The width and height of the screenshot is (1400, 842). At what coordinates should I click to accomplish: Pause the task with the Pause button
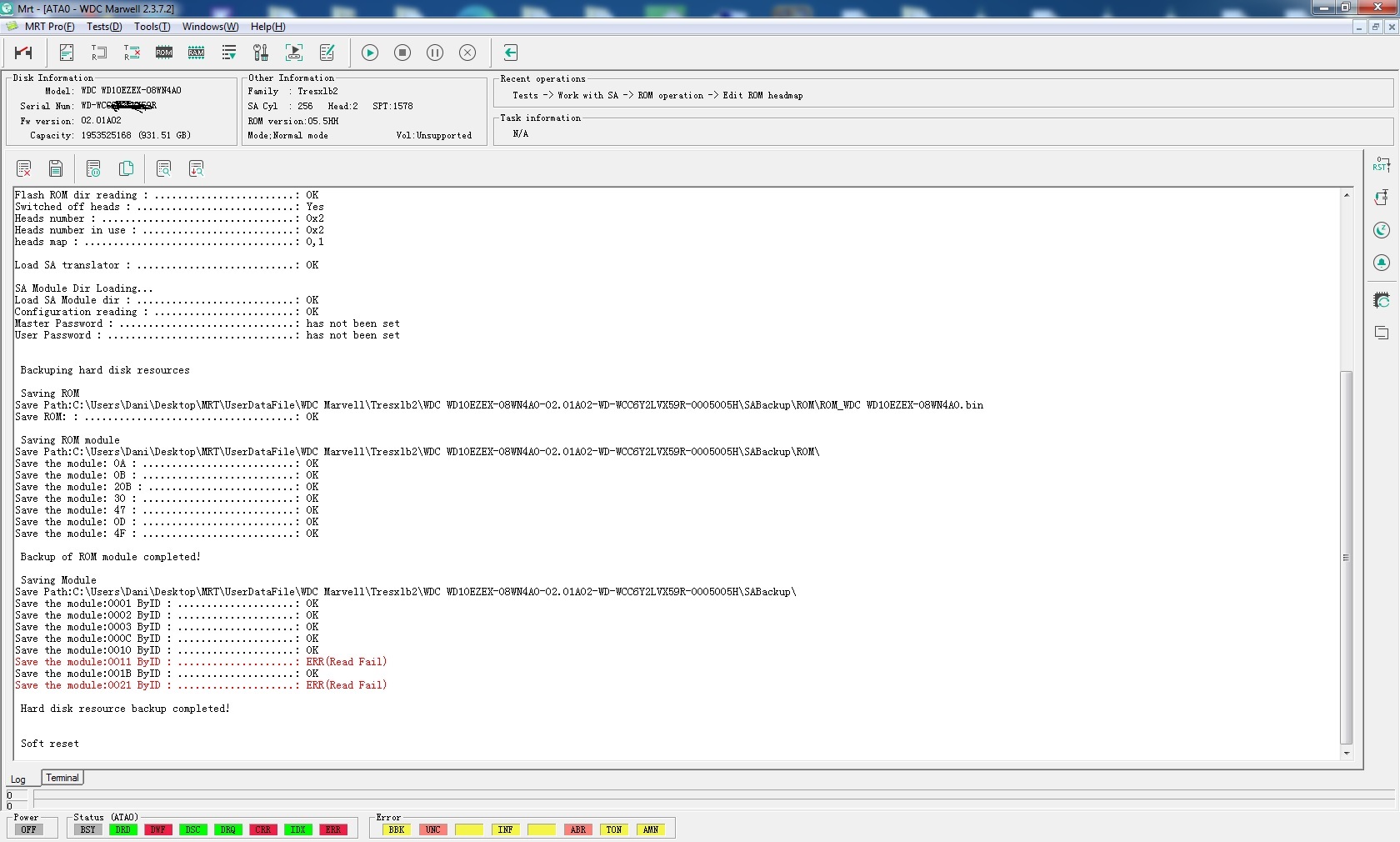[435, 53]
